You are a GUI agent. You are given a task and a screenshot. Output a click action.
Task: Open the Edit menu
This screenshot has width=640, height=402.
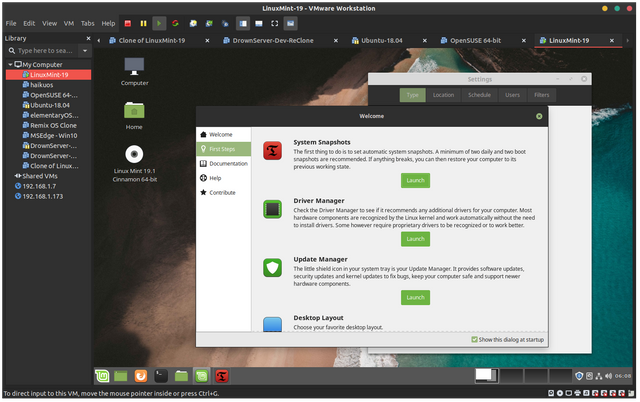pos(29,23)
